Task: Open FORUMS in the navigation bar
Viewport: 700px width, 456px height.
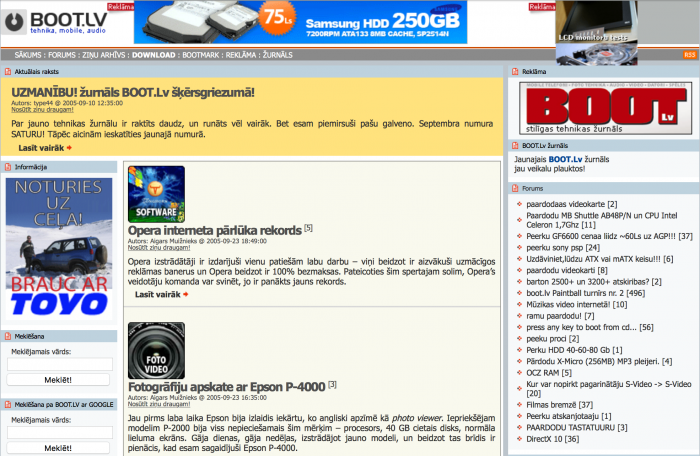Action: (x=62, y=55)
